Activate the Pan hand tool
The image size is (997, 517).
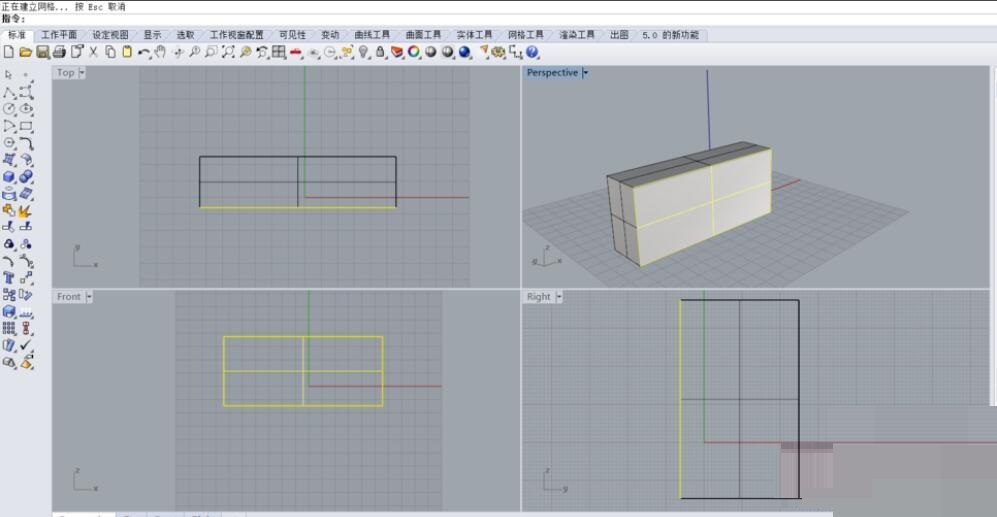point(160,52)
